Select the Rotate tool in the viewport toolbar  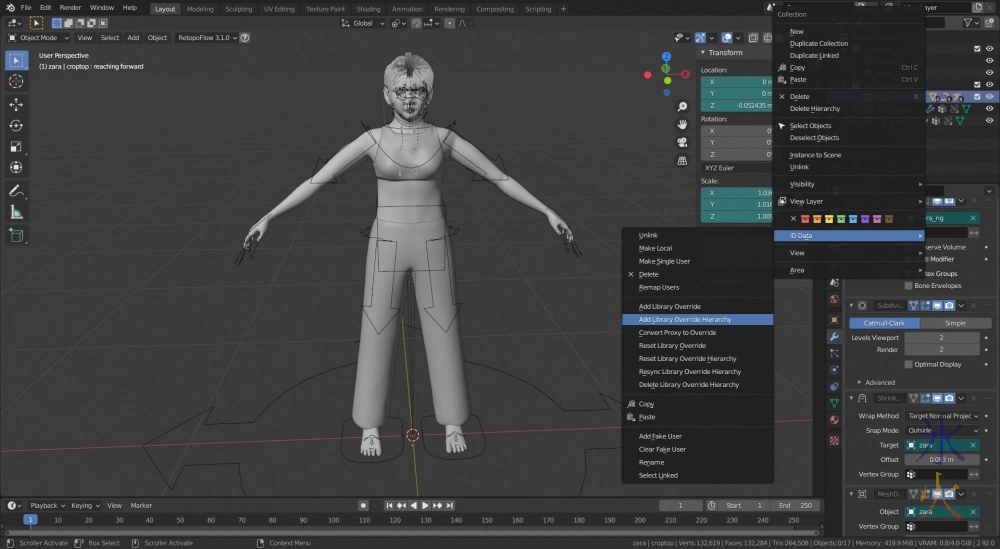(16, 125)
